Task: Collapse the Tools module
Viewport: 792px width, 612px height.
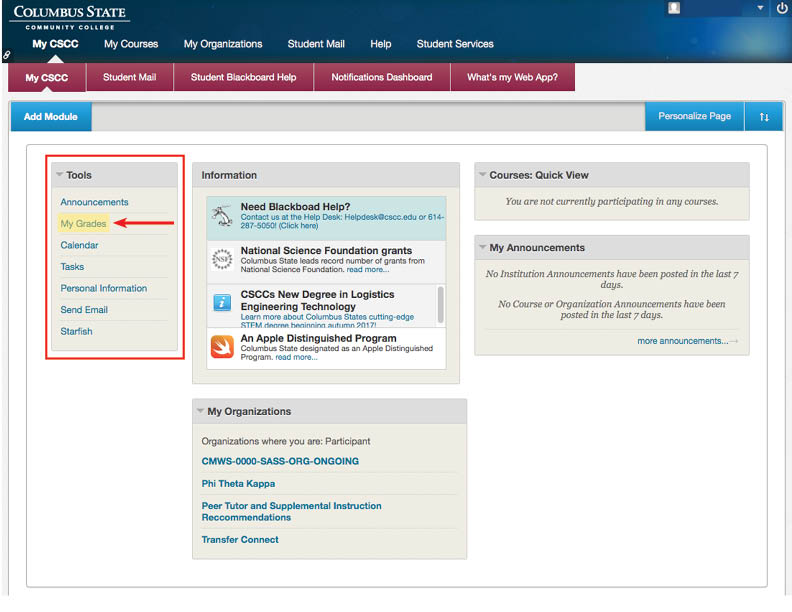Action: click(60, 175)
